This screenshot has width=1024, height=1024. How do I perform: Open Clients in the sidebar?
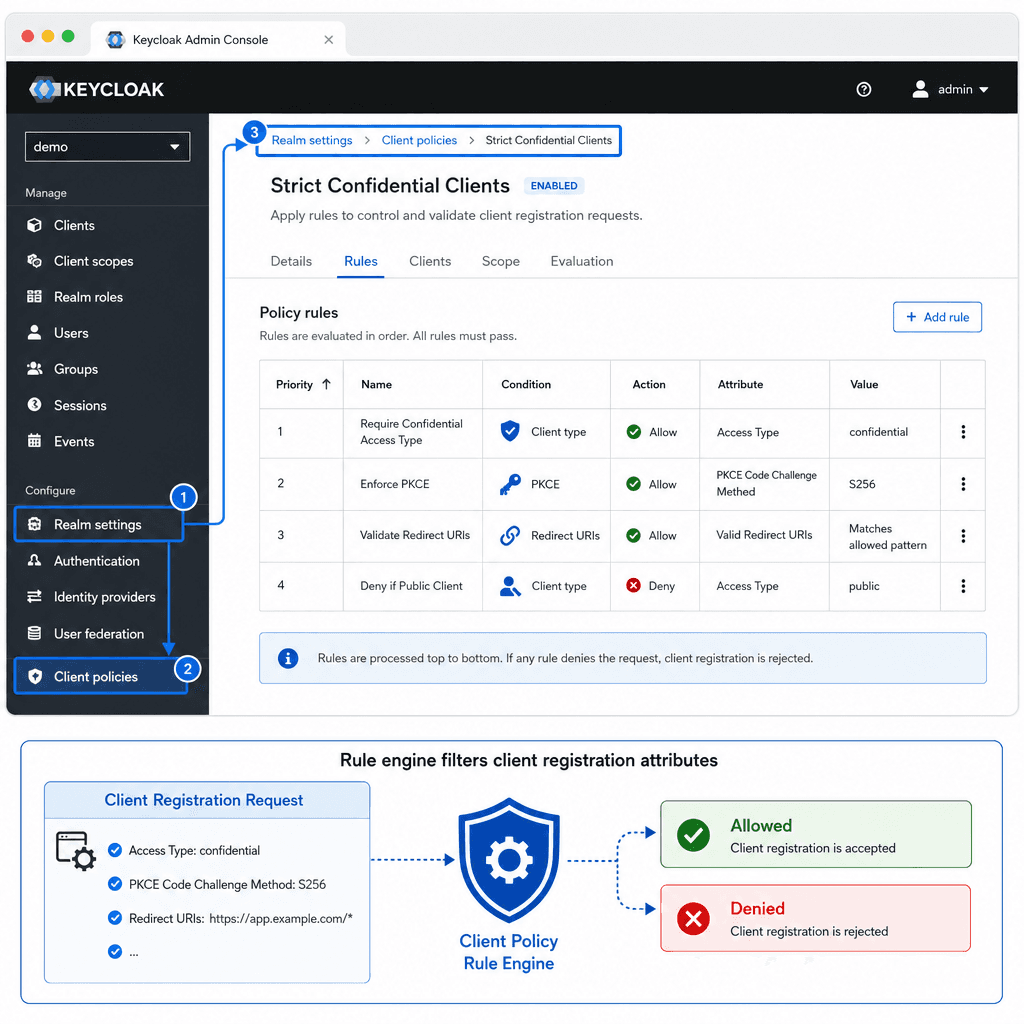coord(74,225)
